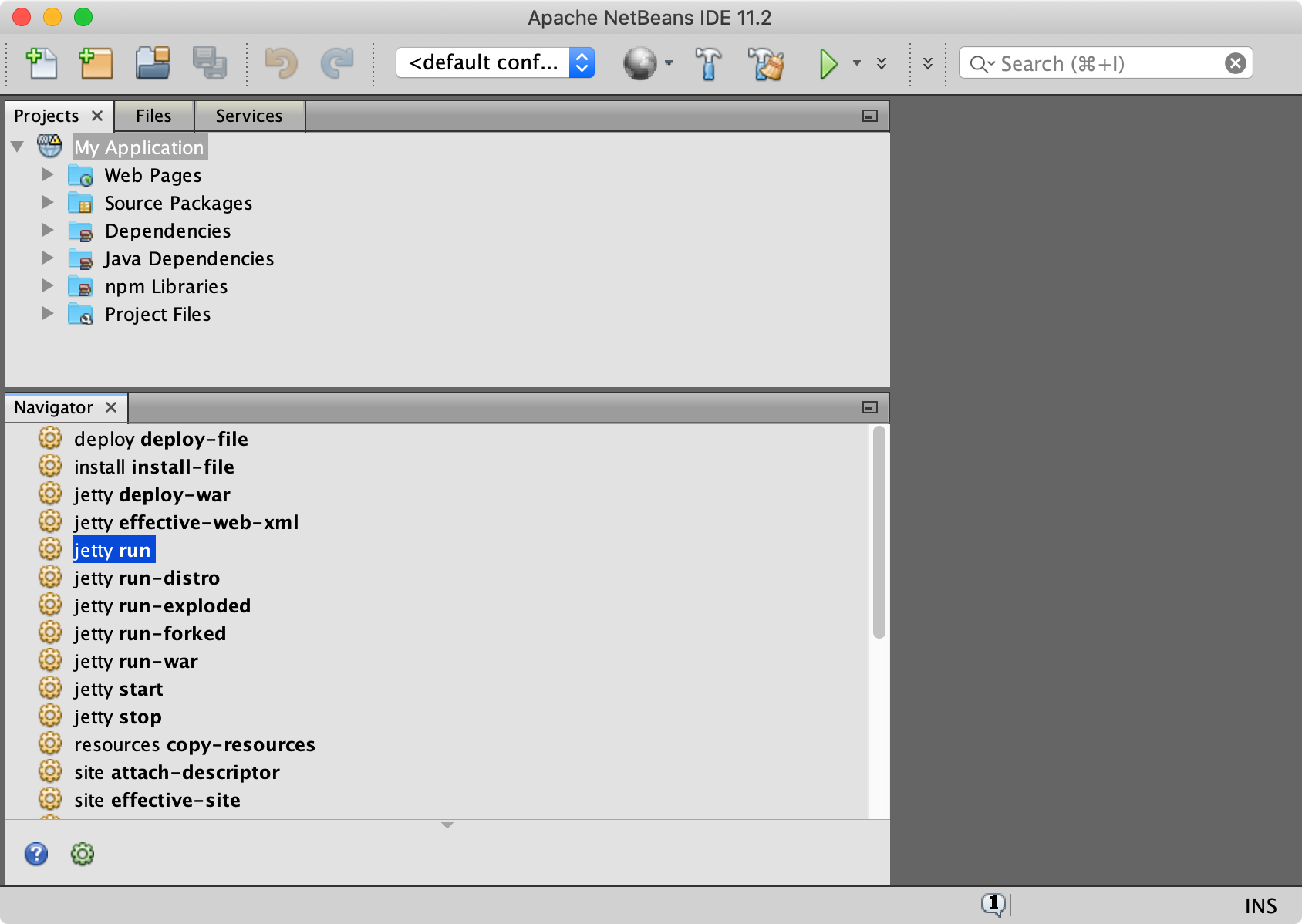1302x924 pixels.
Task: Click the Open Project icon
Action: (x=153, y=63)
